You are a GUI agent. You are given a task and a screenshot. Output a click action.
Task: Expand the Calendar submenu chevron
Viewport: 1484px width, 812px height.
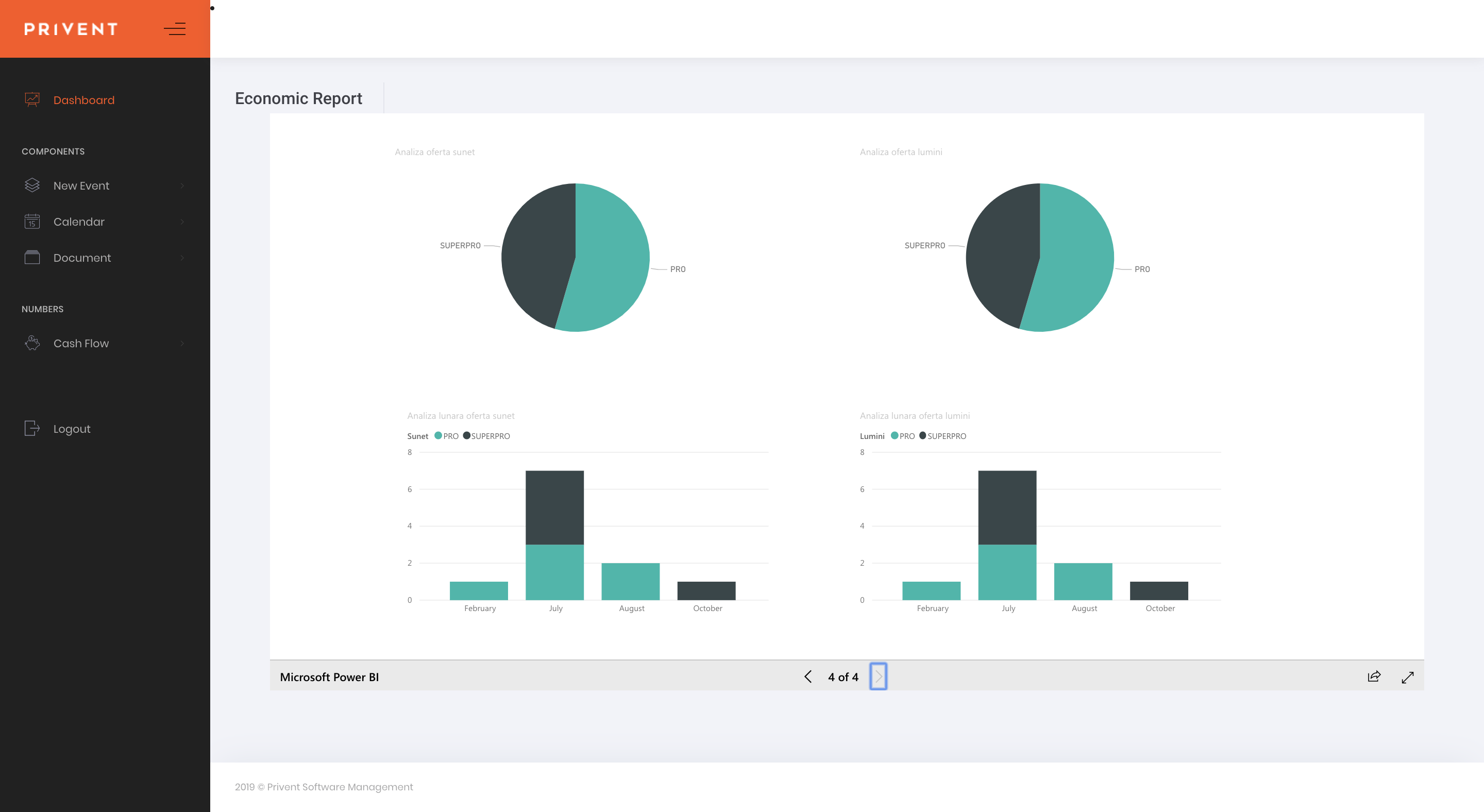(x=182, y=222)
